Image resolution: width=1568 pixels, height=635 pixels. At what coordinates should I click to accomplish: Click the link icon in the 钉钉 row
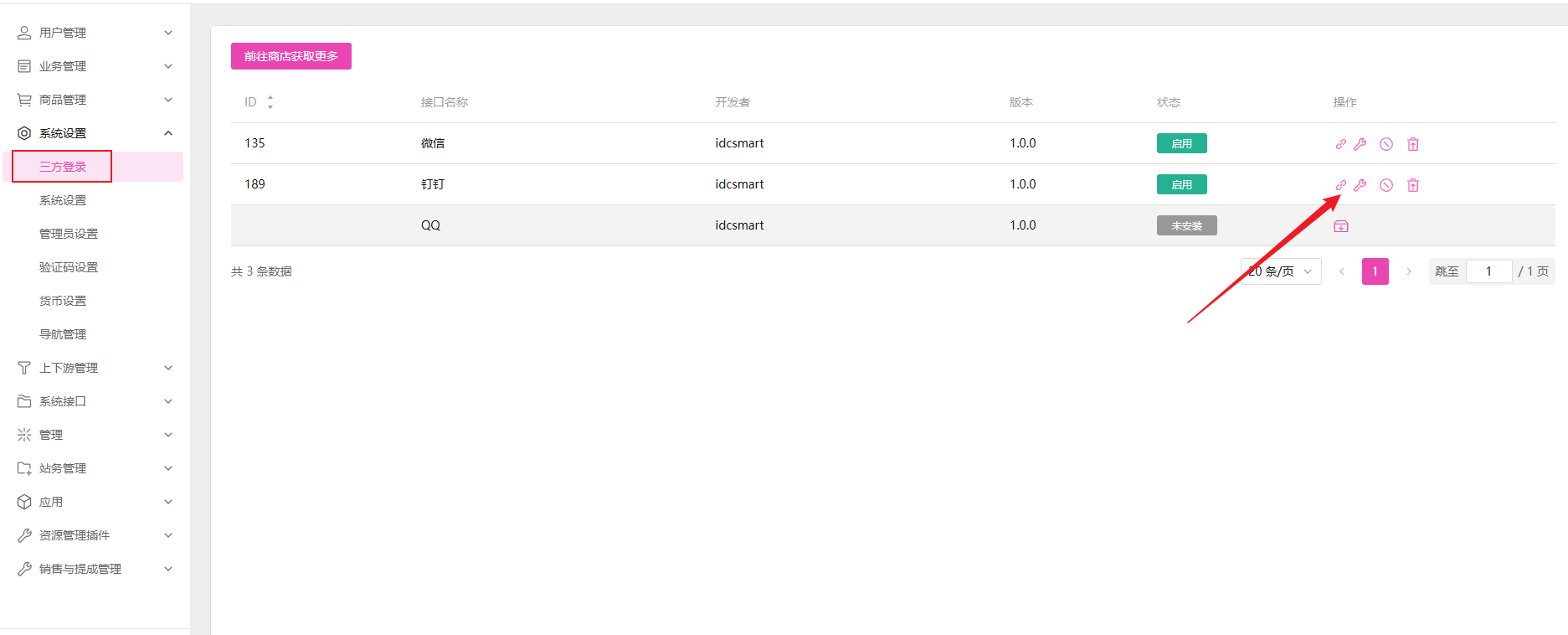coord(1340,185)
